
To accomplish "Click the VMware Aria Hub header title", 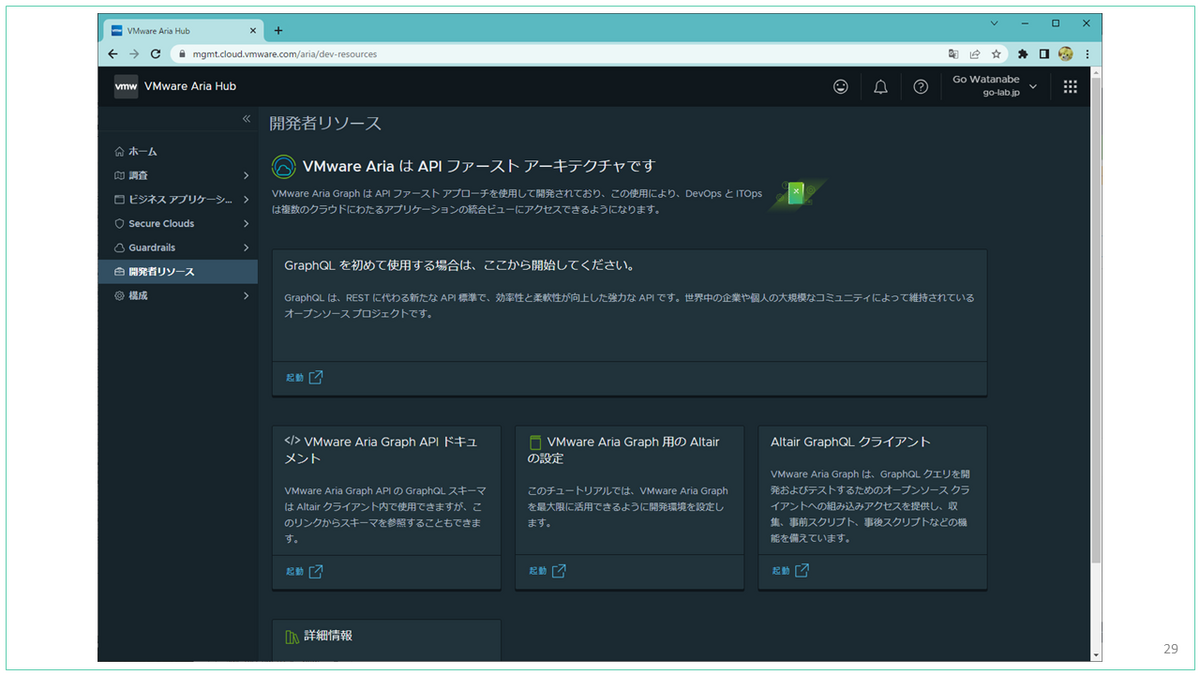I will point(190,87).
